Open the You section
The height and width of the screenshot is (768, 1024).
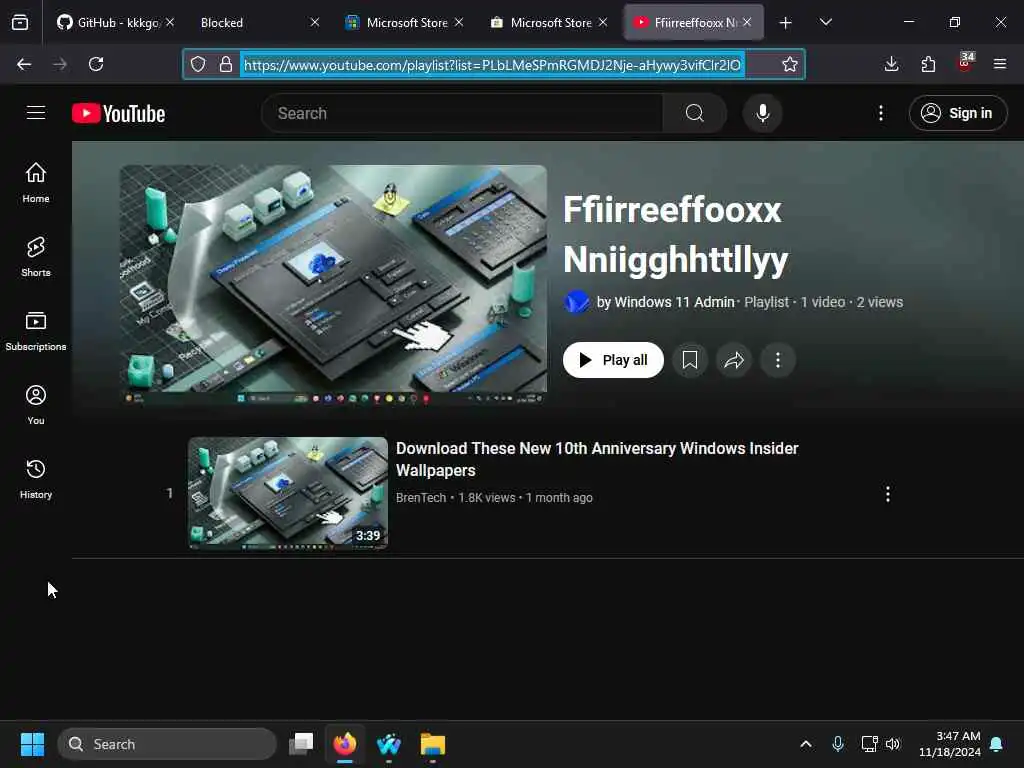click(36, 405)
